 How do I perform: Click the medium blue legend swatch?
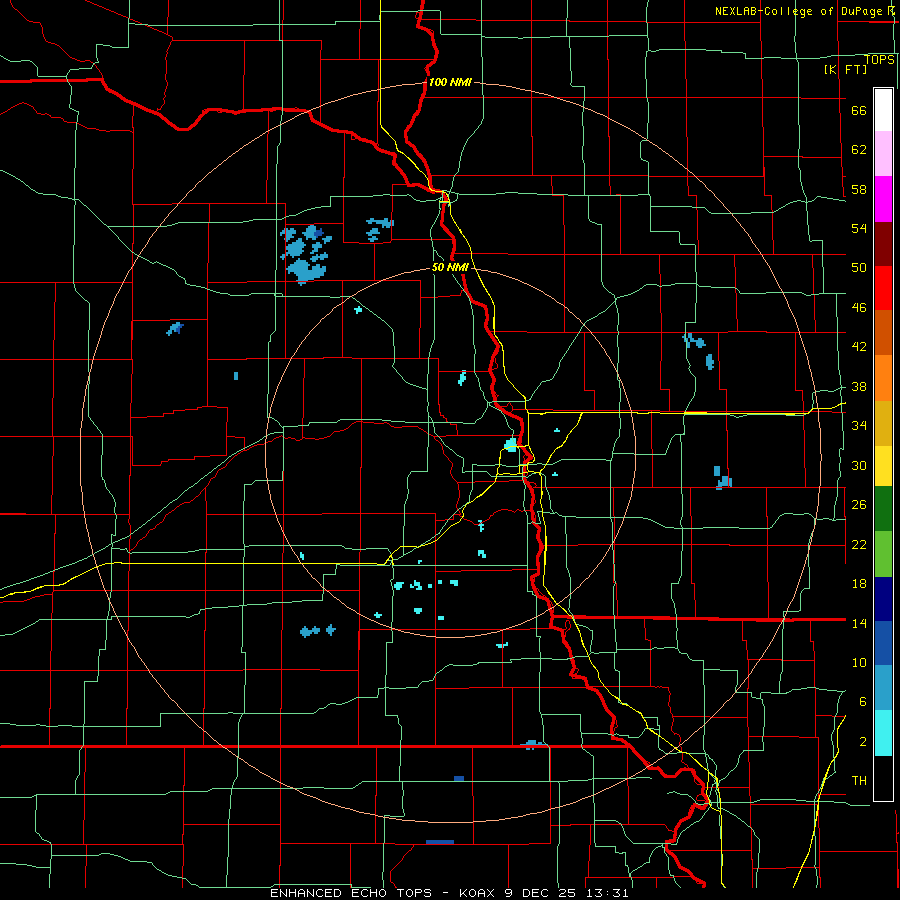coord(883,643)
